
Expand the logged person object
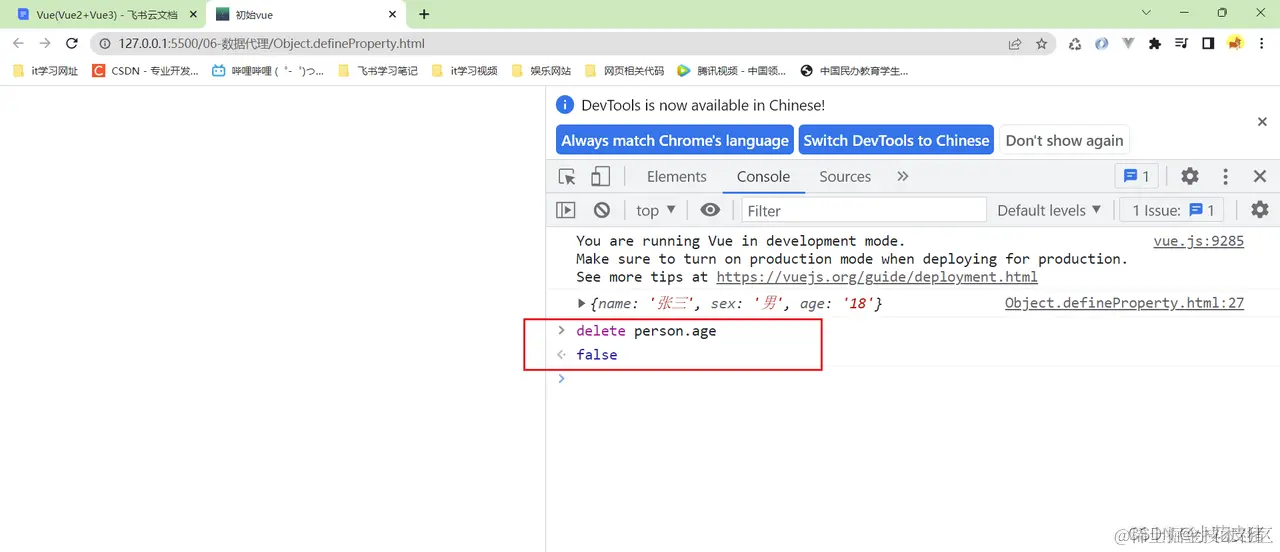click(582, 303)
